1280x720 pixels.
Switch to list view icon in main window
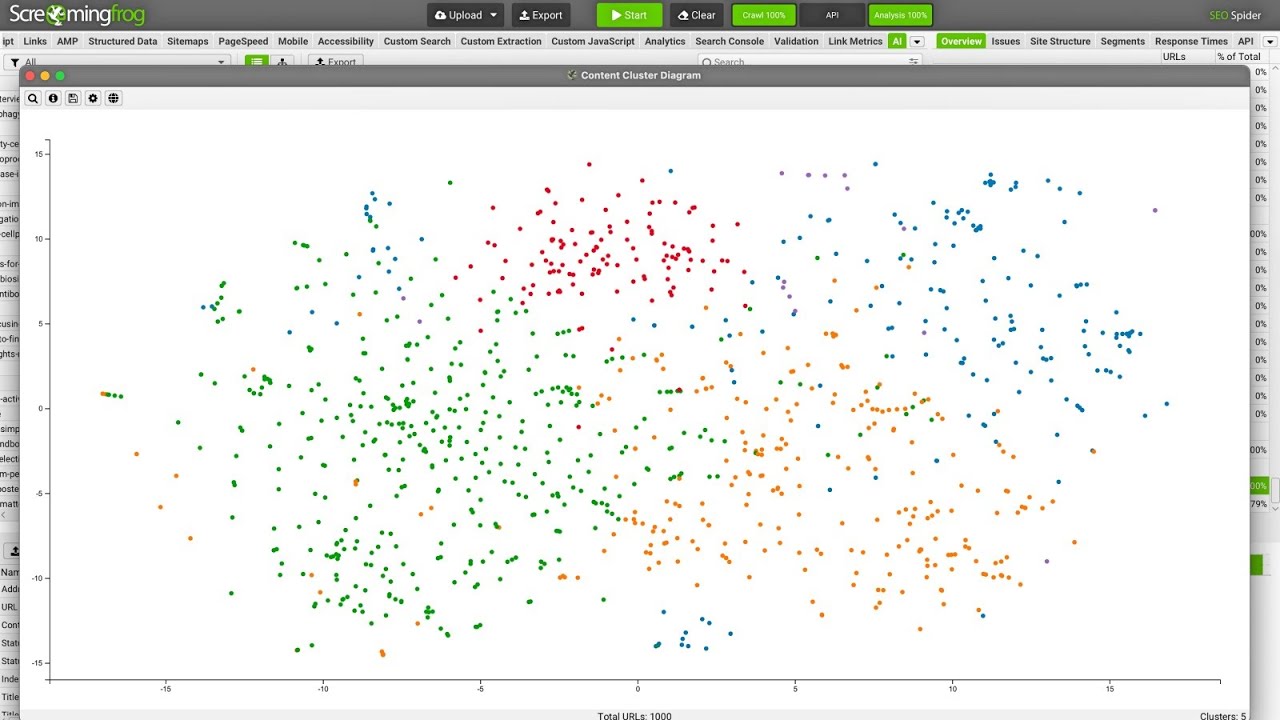[x=257, y=62]
